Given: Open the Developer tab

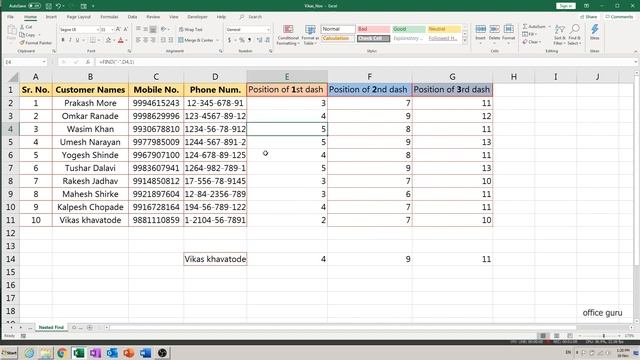Looking at the screenshot, I should (x=197, y=17).
